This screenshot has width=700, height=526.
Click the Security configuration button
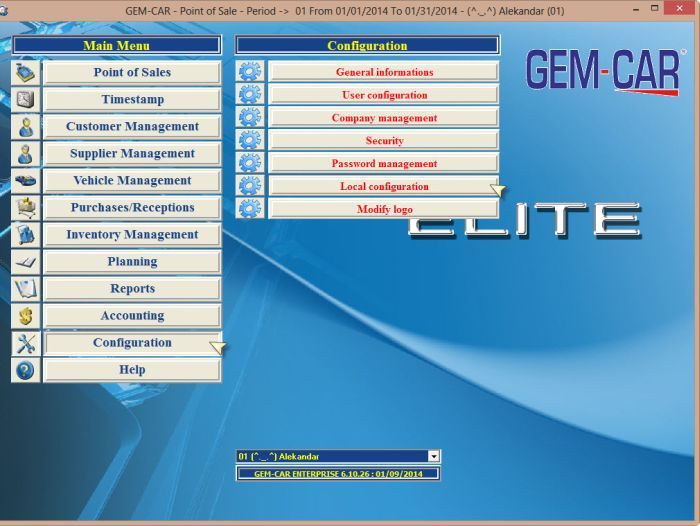(x=384, y=141)
